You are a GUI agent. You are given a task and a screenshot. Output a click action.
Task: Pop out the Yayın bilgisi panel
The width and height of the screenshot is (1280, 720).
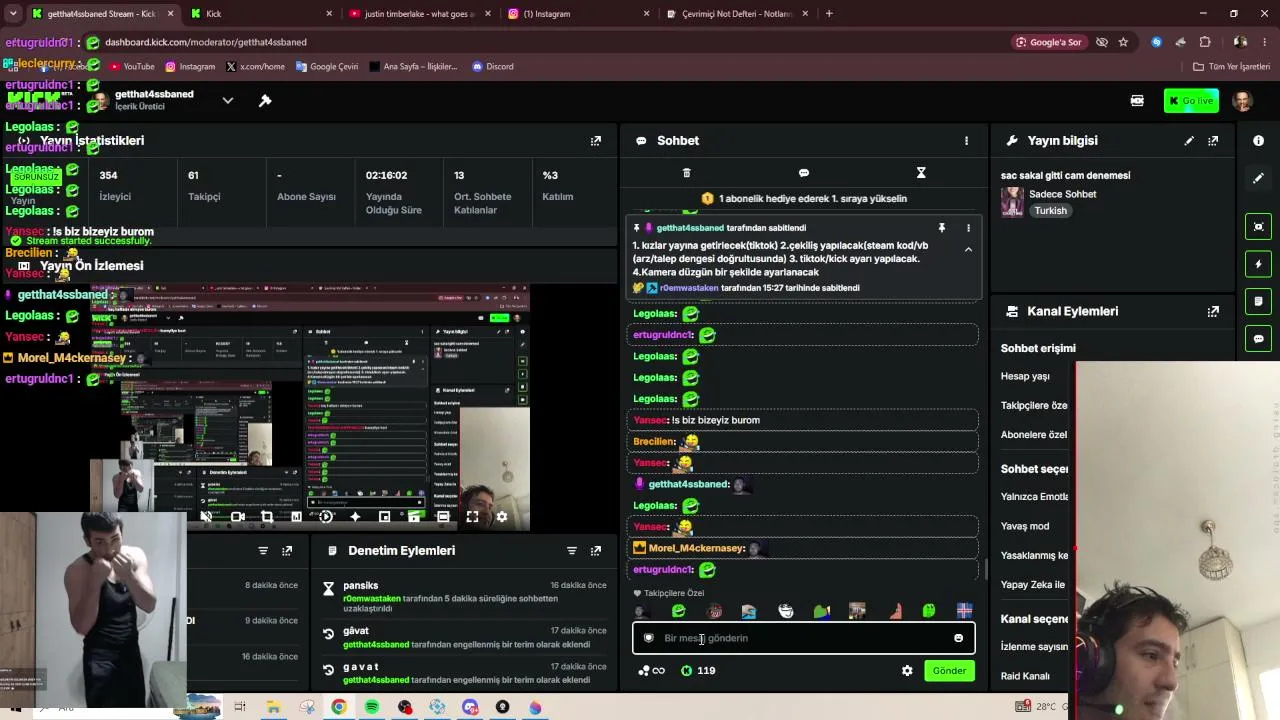(x=1213, y=141)
